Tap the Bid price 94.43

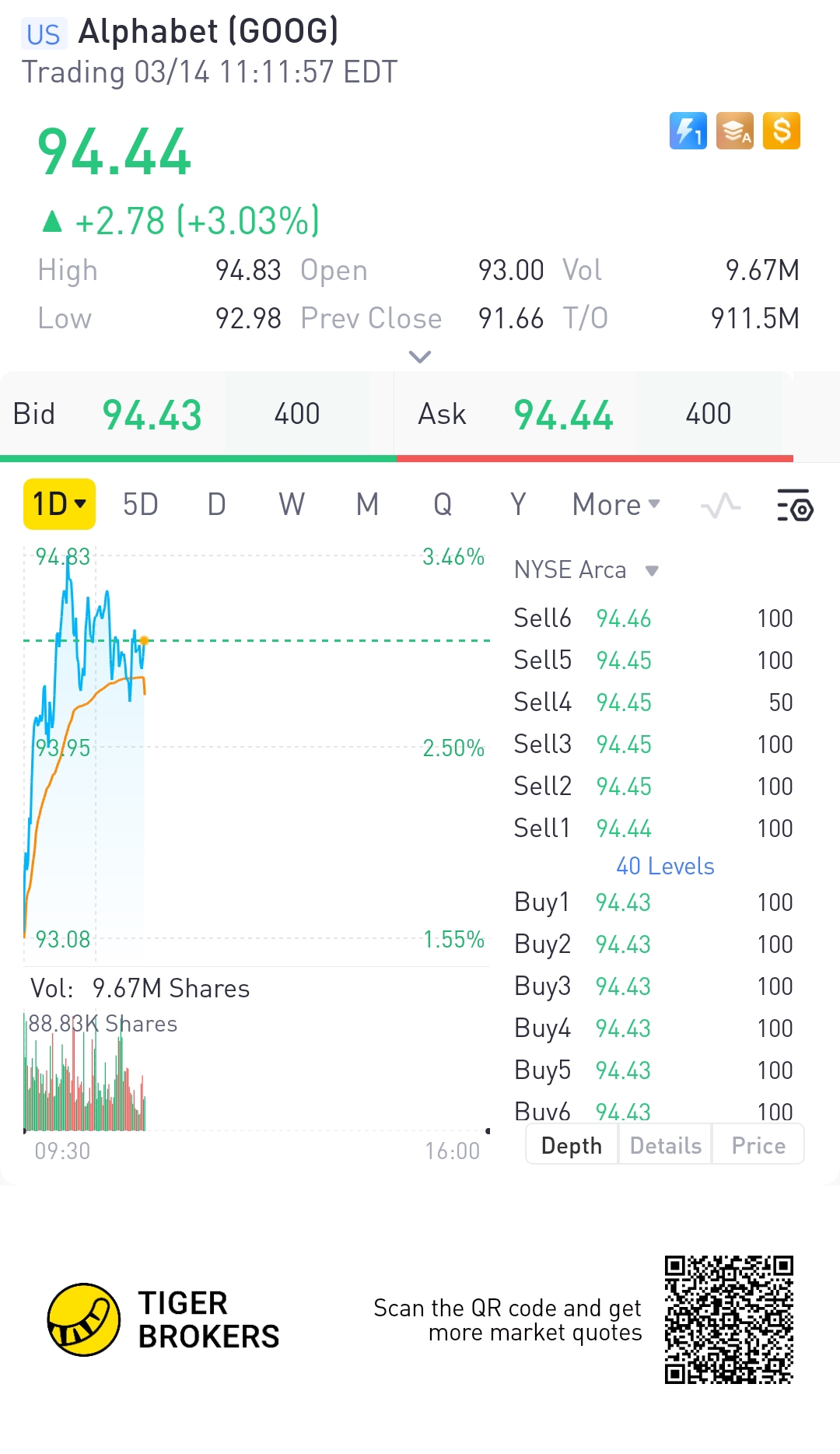click(152, 415)
